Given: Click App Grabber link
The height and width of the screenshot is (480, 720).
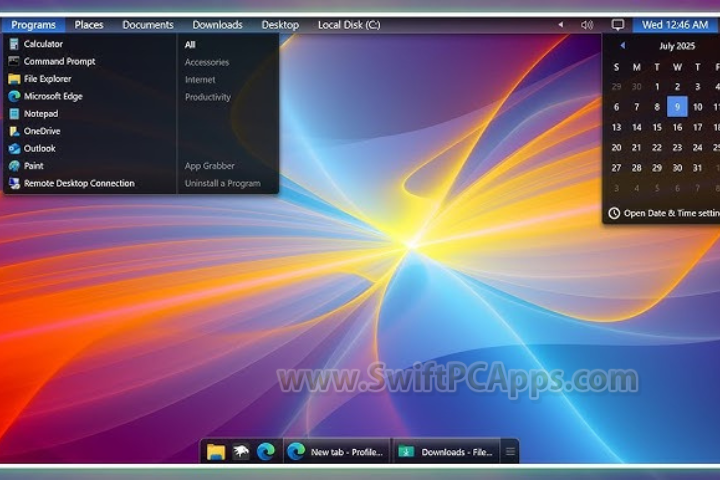Looking at the screenshot, I should (210, 166).
